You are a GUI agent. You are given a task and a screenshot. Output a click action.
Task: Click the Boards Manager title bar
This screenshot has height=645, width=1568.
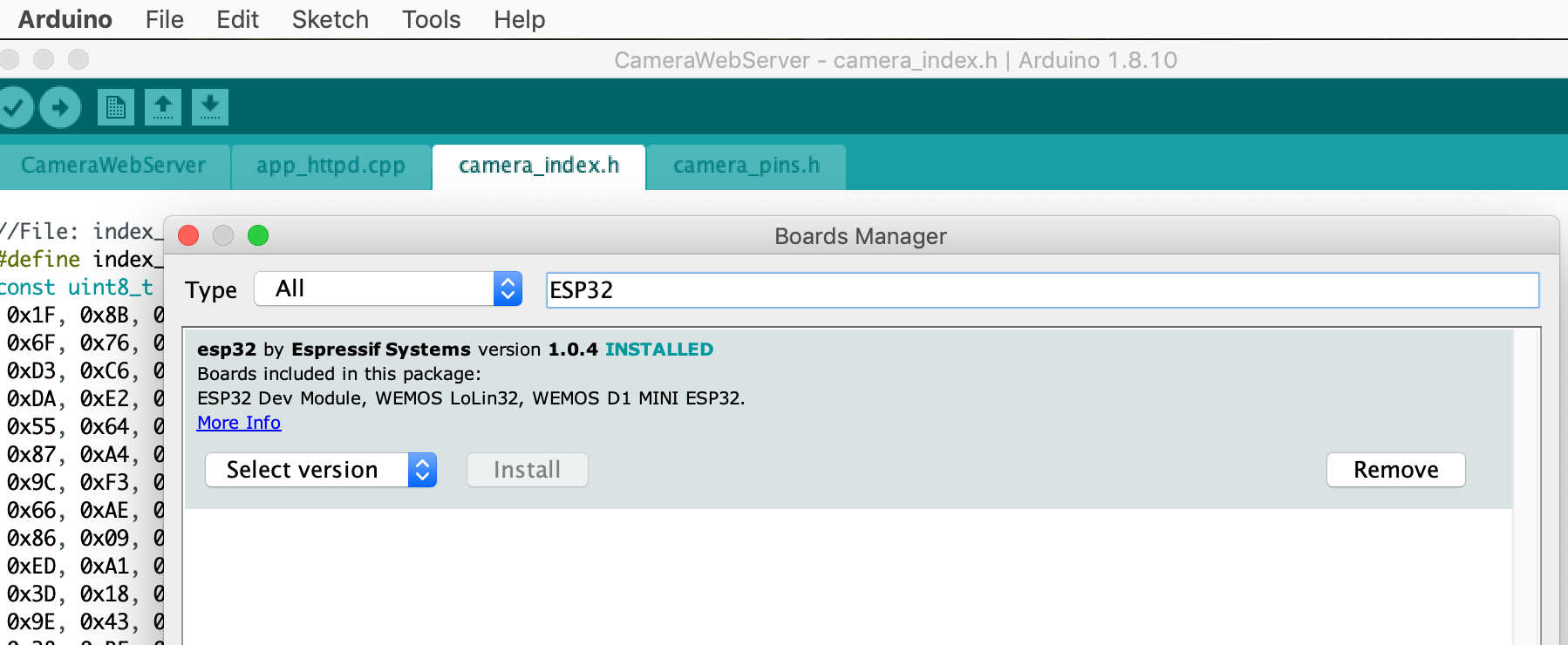click(861, 235)
